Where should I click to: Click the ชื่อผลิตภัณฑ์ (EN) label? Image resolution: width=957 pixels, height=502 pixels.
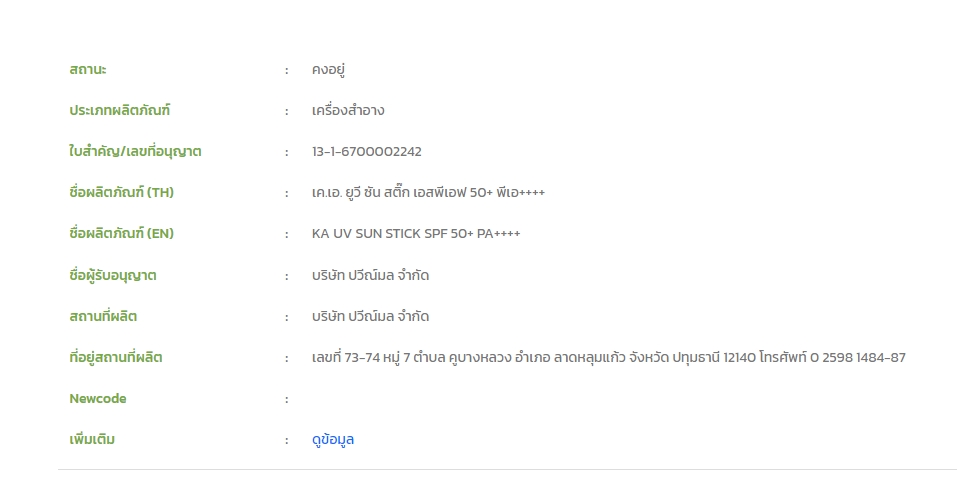(121, 234)
